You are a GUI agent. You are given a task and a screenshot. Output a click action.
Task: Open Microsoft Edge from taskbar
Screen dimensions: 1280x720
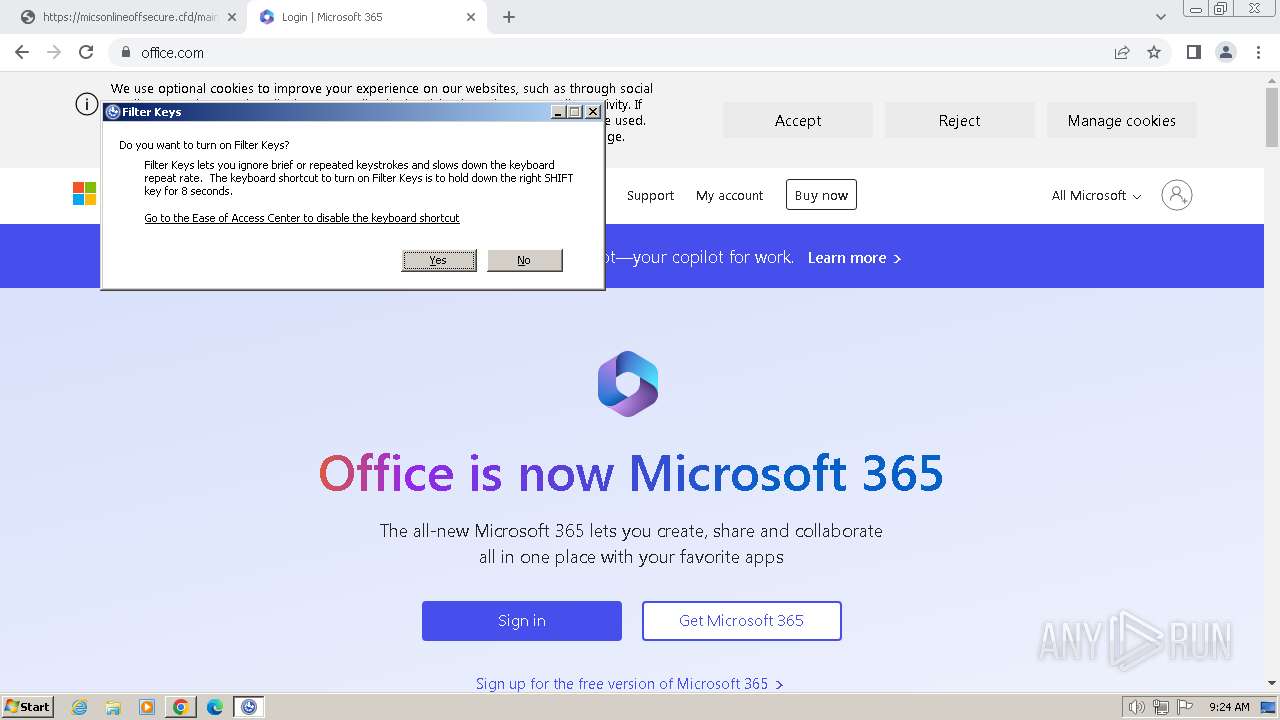(x=215, y=707)
